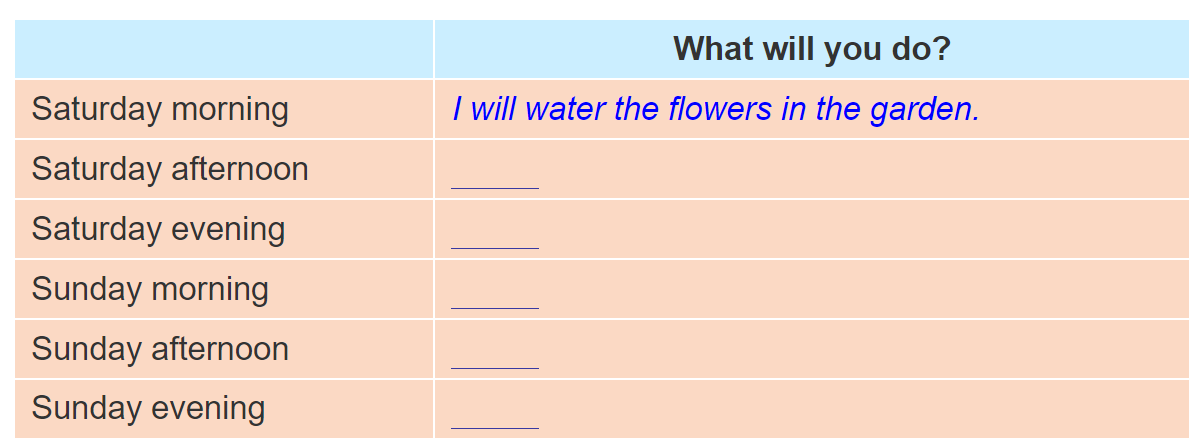The width and height of the screenshot is (1202, 447).
Task: Select the "Sunday evening" row label
Action: pyautogui.click(x=148, y=408)
